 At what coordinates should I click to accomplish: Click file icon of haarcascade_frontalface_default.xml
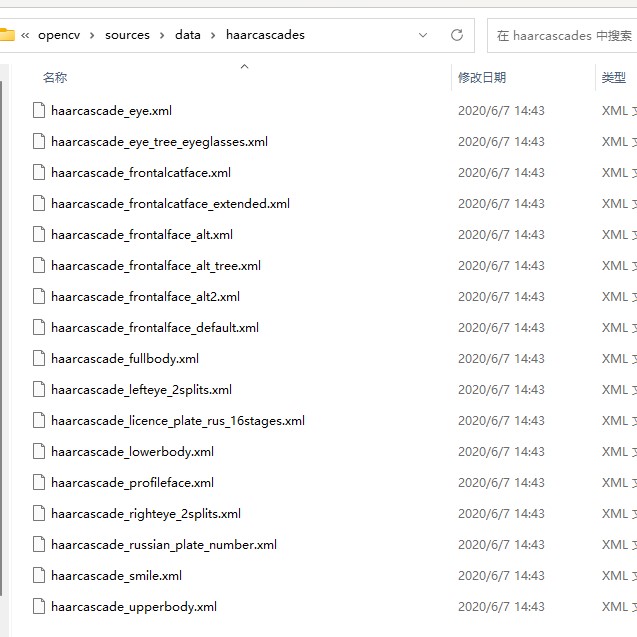(x=39, y=327)
